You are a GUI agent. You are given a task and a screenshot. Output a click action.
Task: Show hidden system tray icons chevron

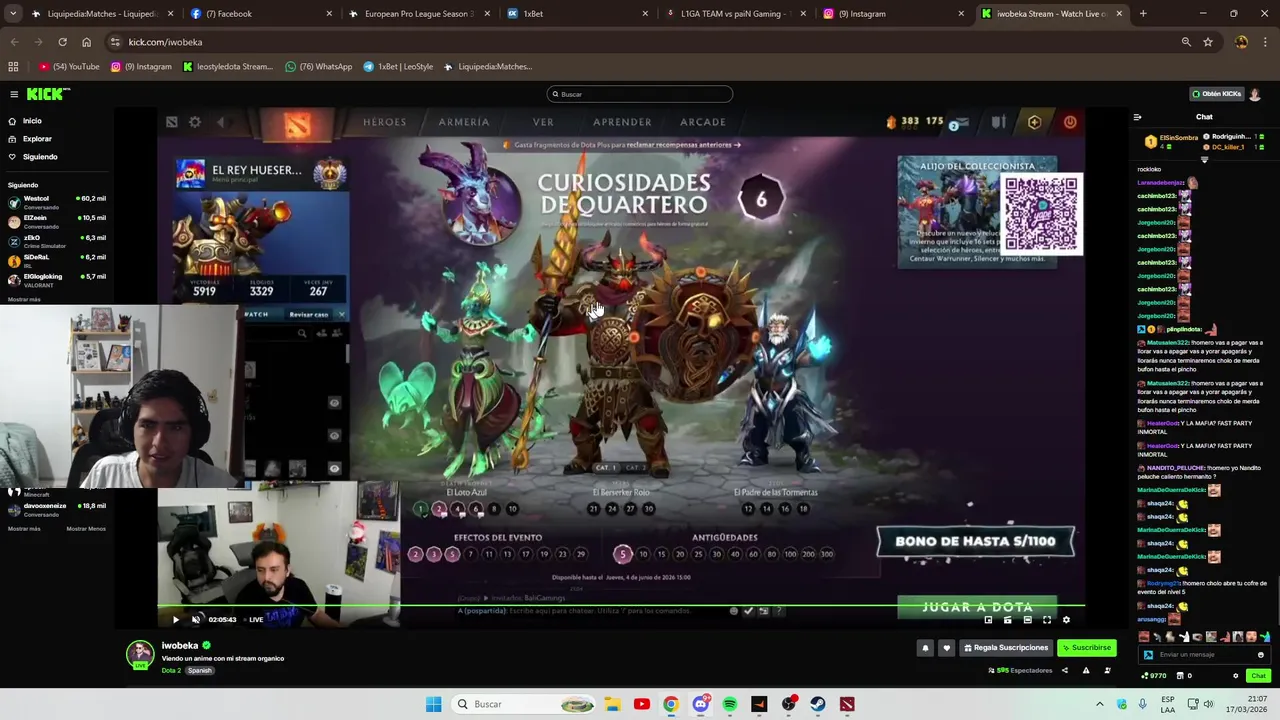pyautogui.click(x=1099, y=704)
